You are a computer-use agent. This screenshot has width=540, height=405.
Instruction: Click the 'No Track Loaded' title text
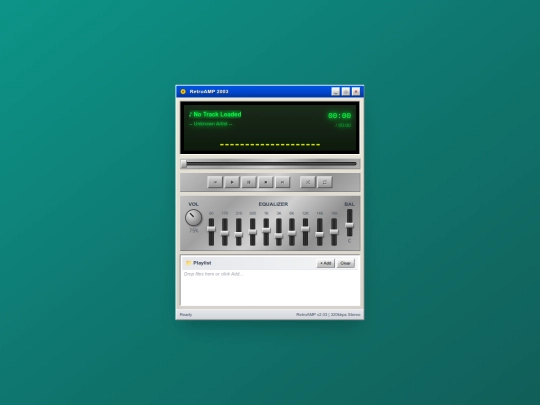pos(217,114)
